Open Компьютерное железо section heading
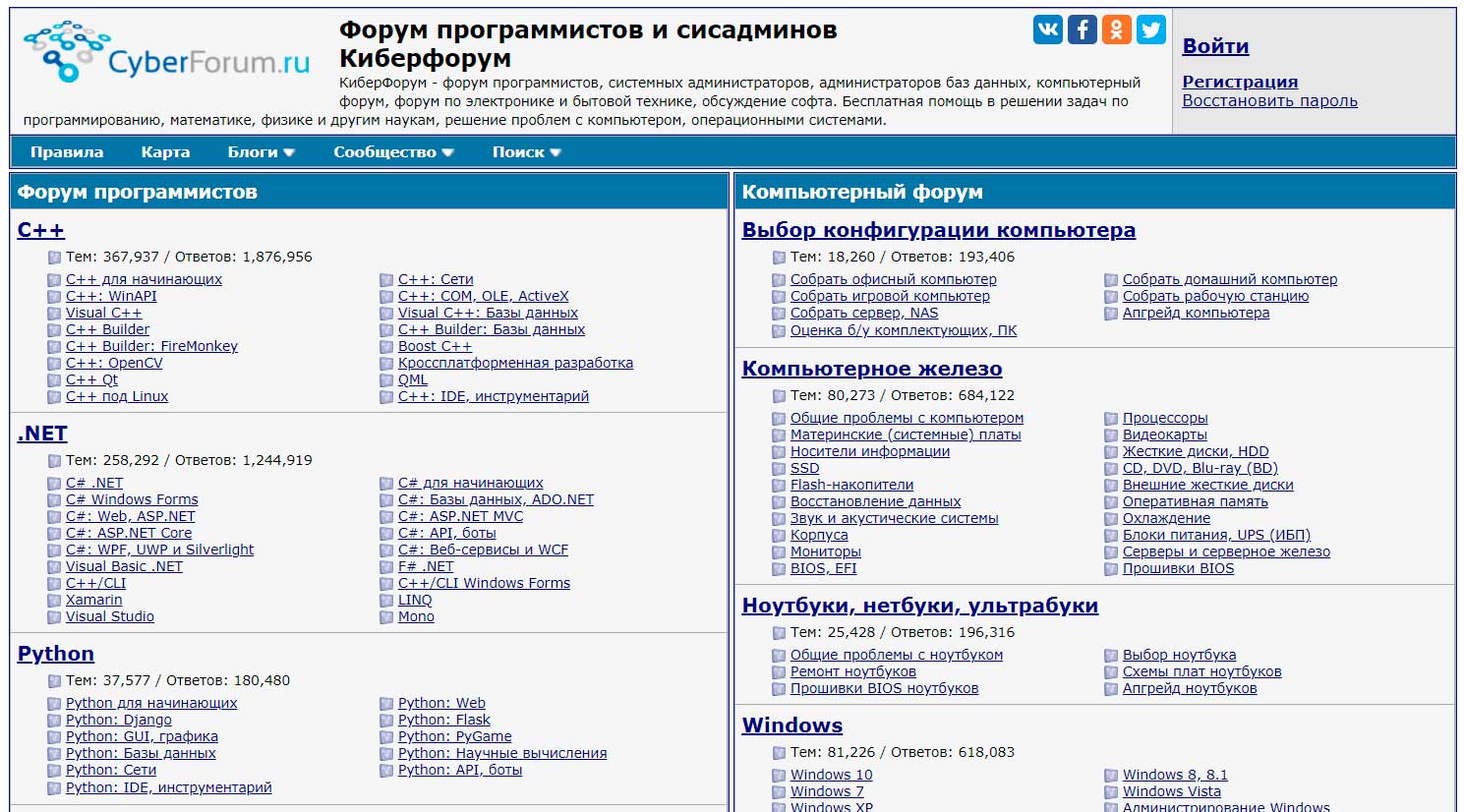 [872, 369]
